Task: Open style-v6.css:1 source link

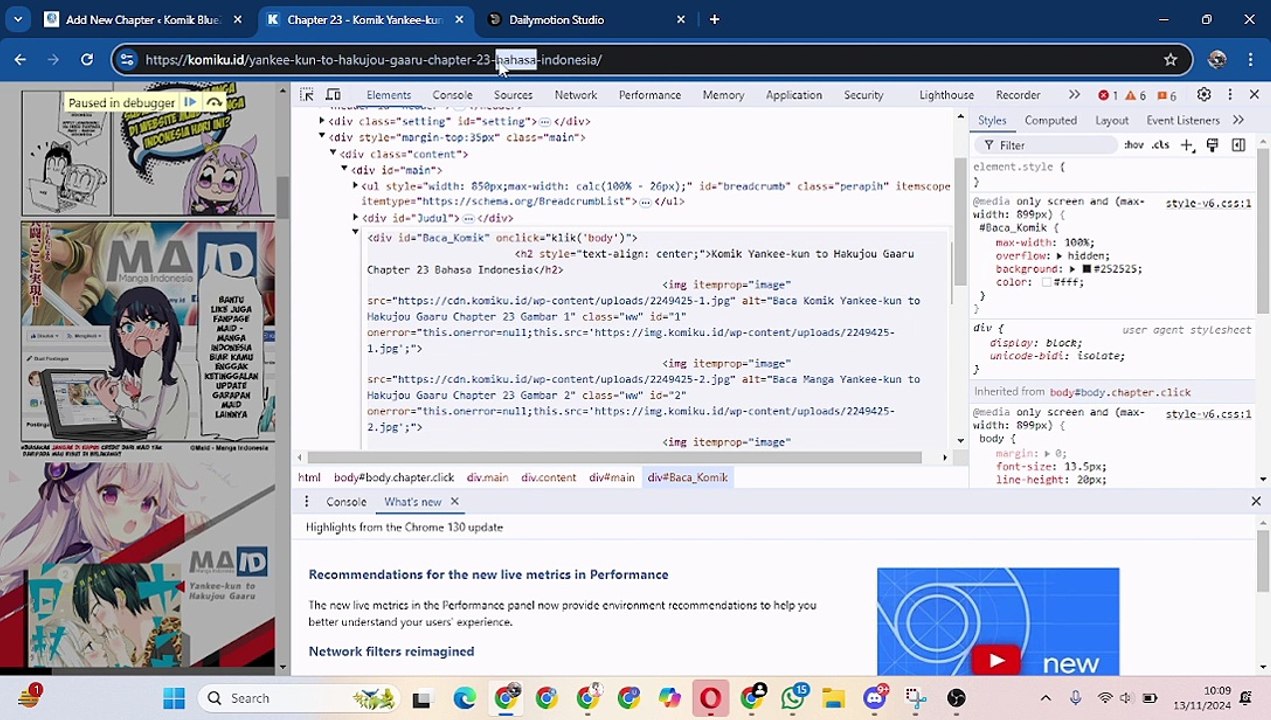Action: tap(1208, 203)
